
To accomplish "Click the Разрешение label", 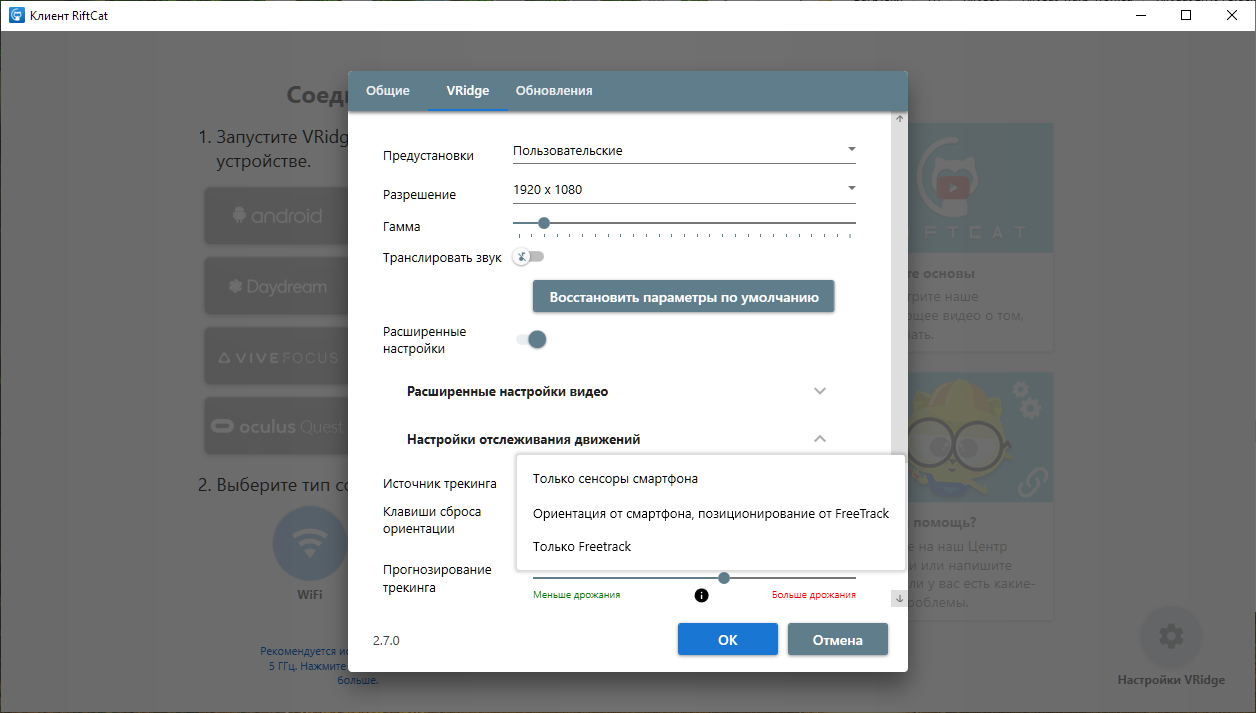I will click(x=419, y=195).
